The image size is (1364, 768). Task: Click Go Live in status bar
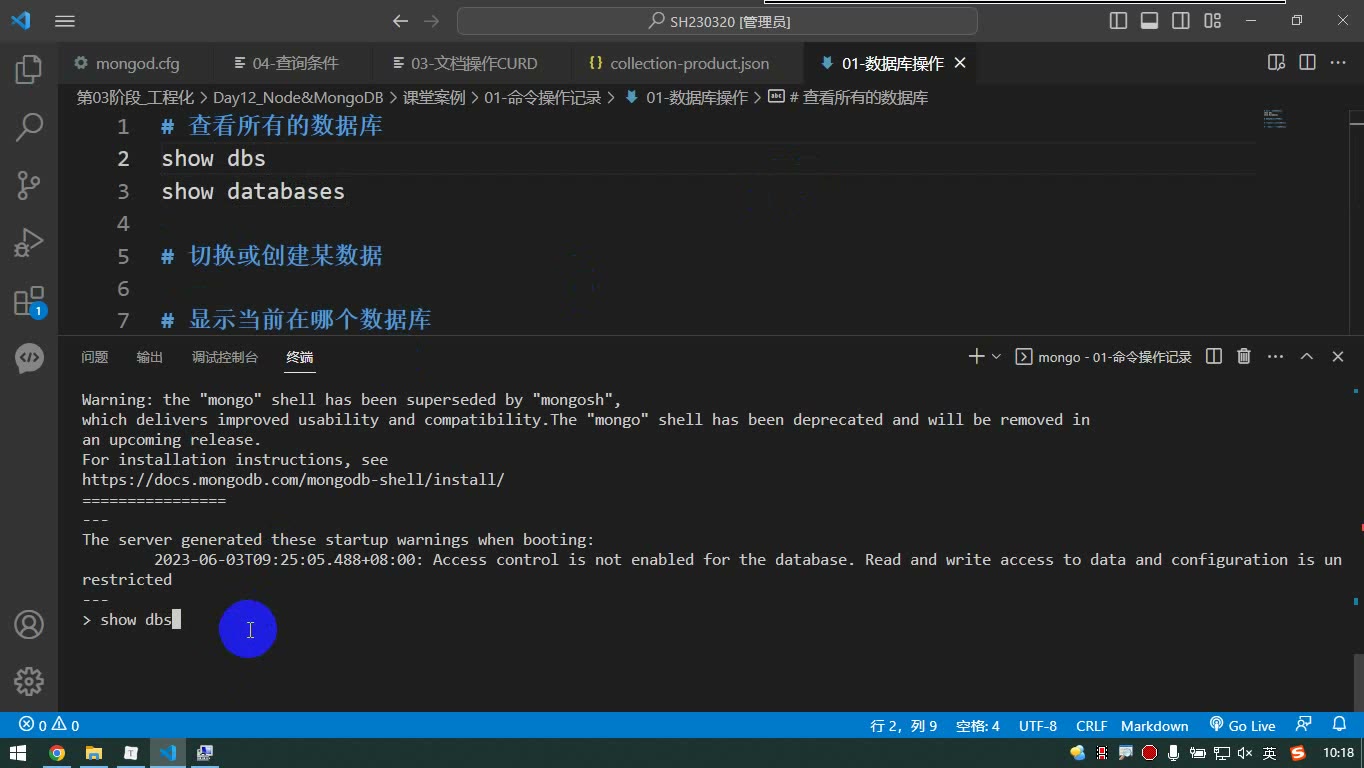point(1242,725)
